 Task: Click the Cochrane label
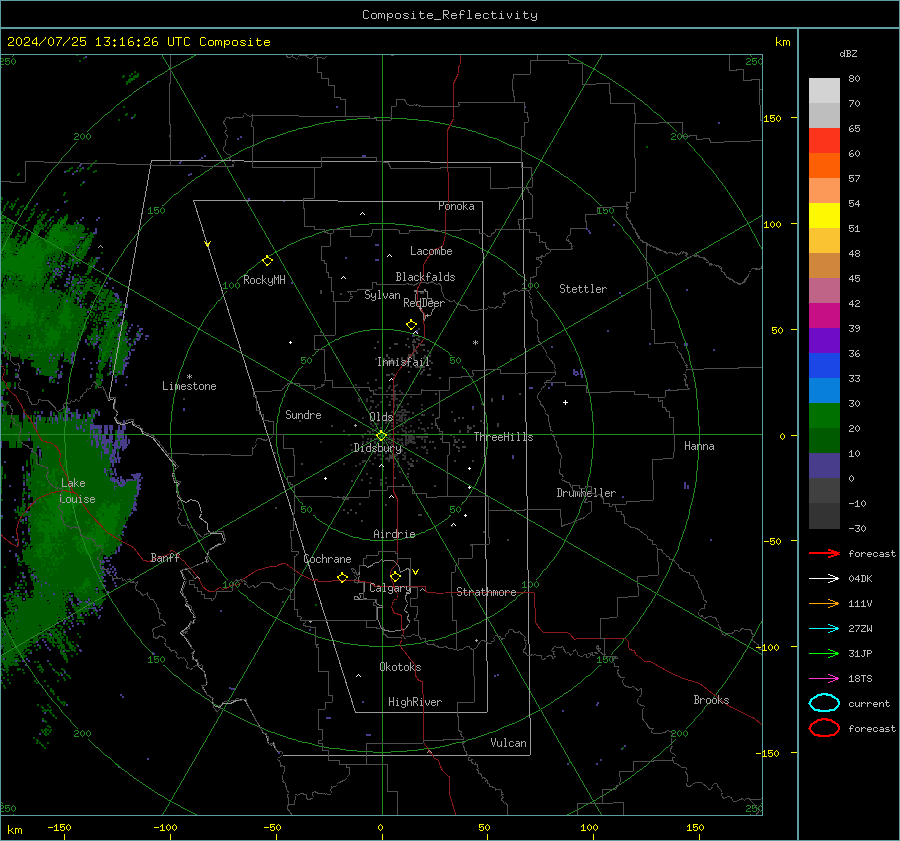coord(327,559)
